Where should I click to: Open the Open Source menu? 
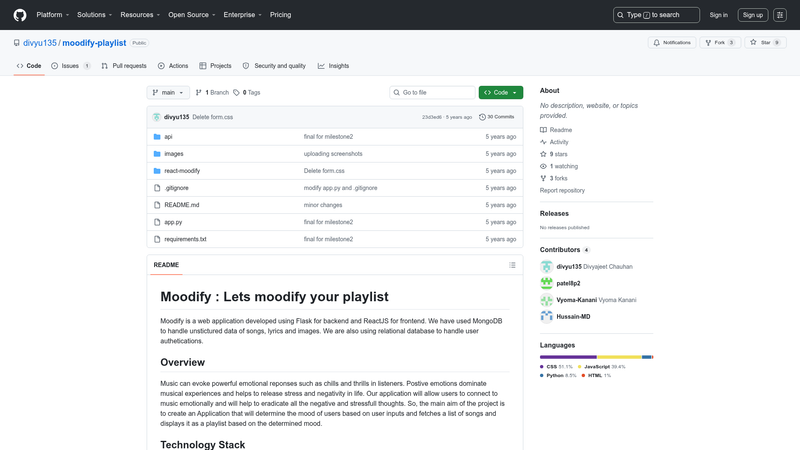coord(191,15)
